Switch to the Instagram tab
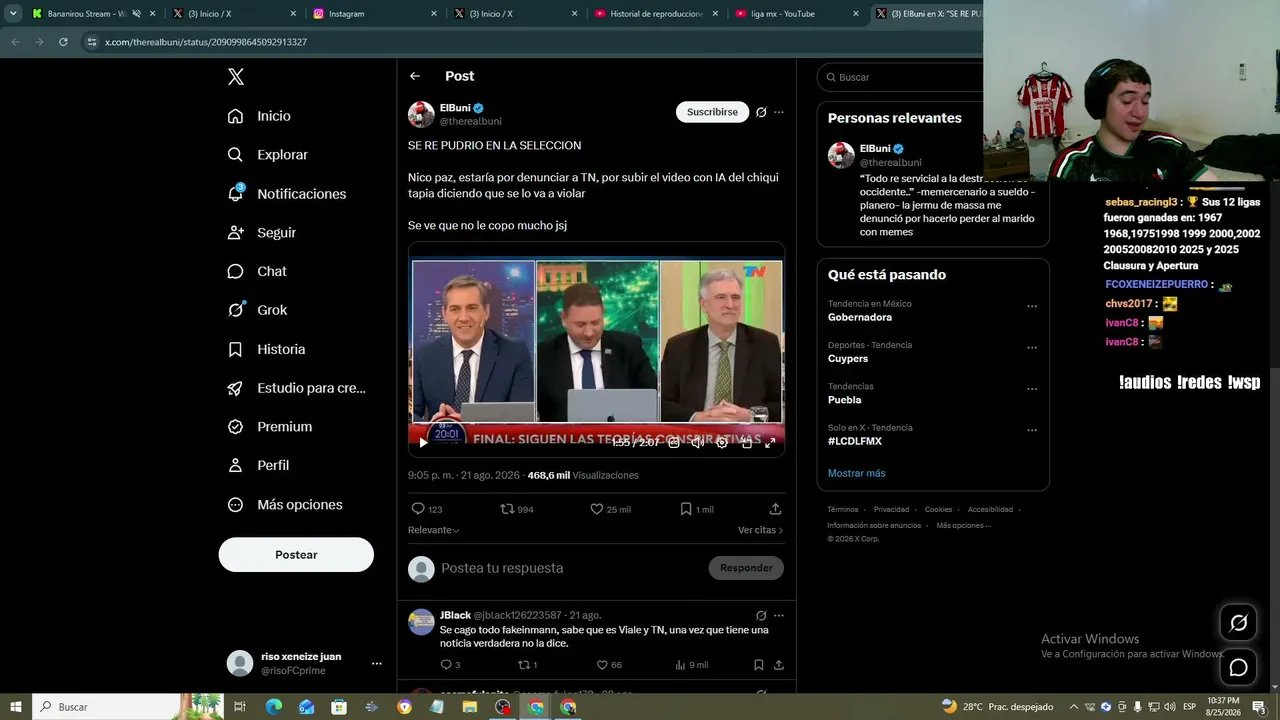The width and height of the screenshot is (1280, 720). point(374,14)
